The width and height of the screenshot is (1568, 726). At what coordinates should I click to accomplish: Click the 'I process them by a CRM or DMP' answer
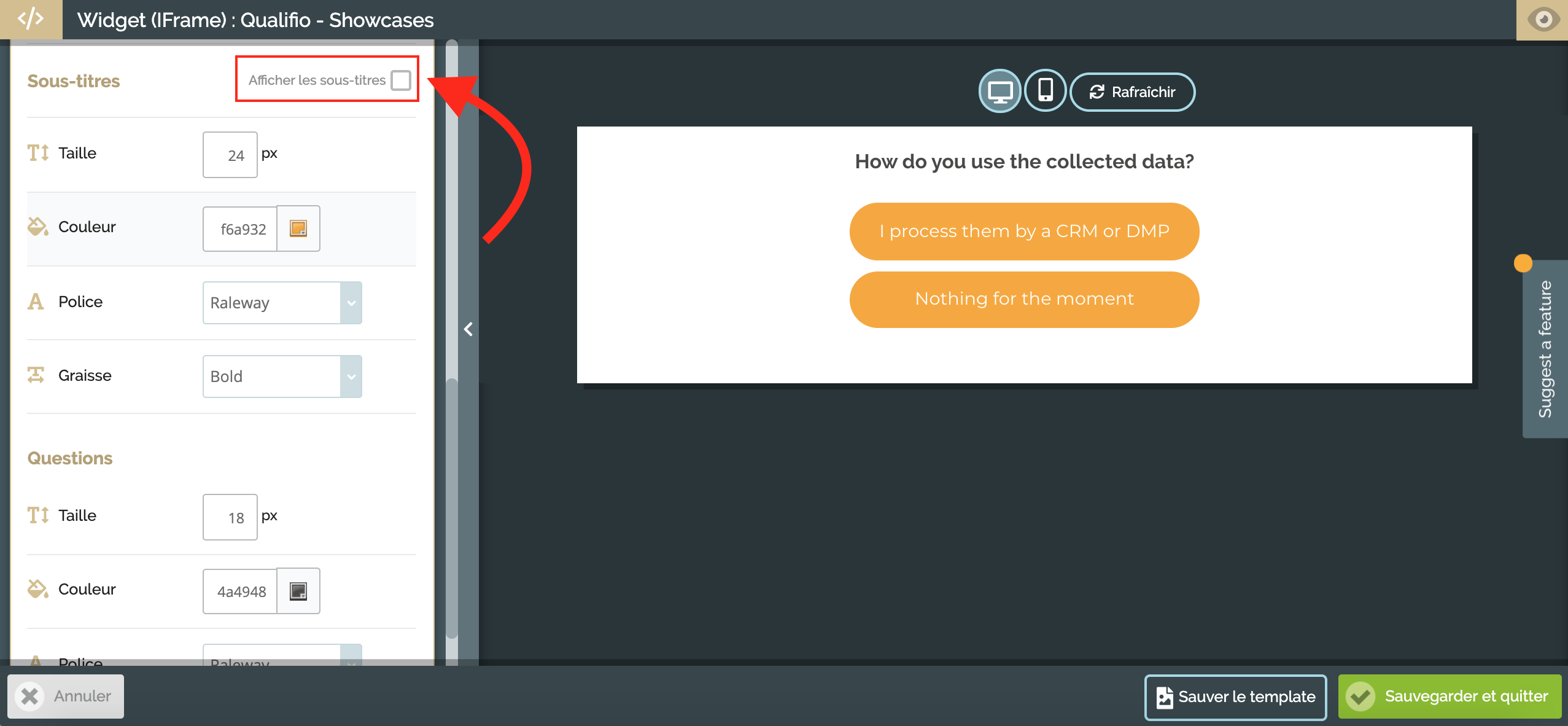point(1024,232)
